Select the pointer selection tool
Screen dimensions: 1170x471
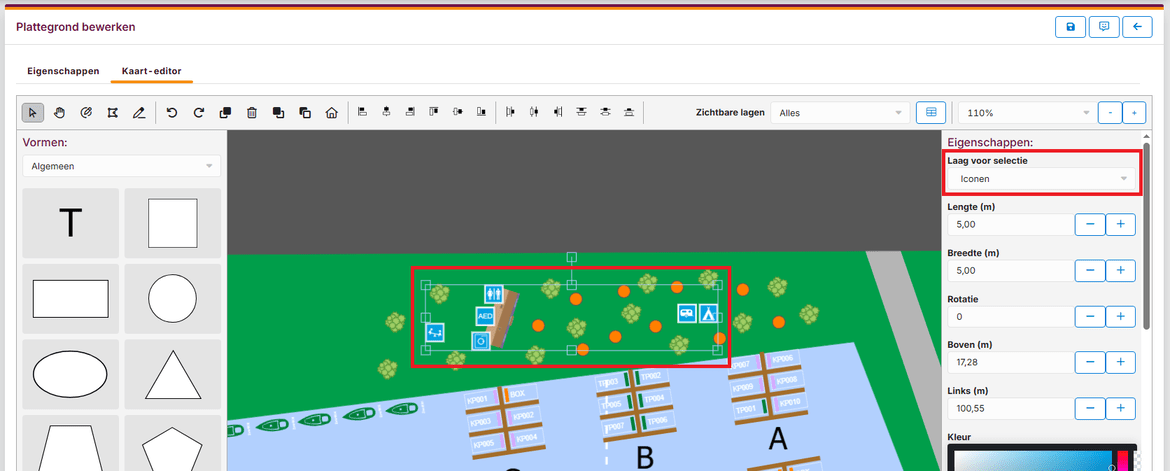tap(33, 113)
